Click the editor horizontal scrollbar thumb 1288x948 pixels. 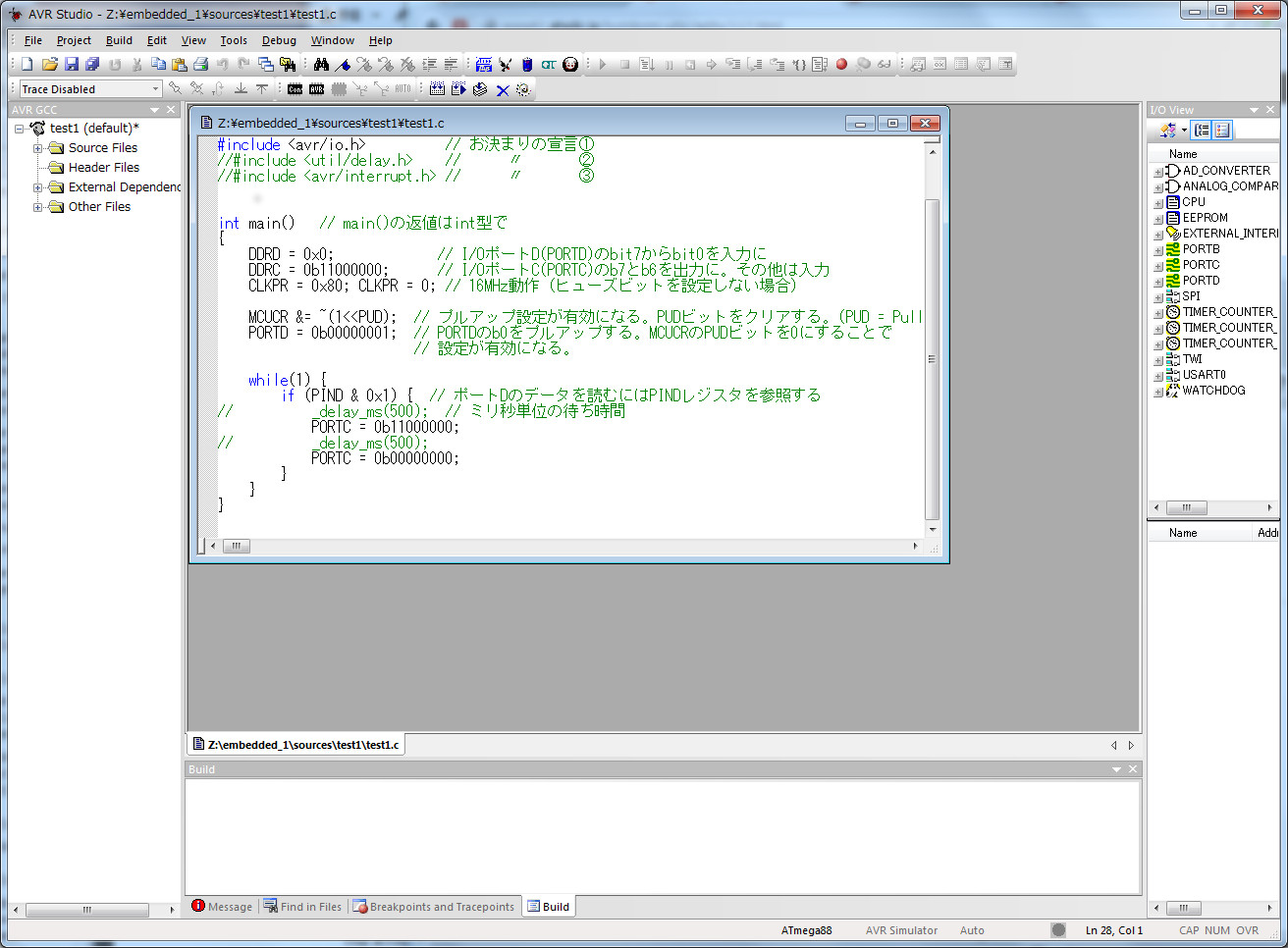[x=236, y=546]
